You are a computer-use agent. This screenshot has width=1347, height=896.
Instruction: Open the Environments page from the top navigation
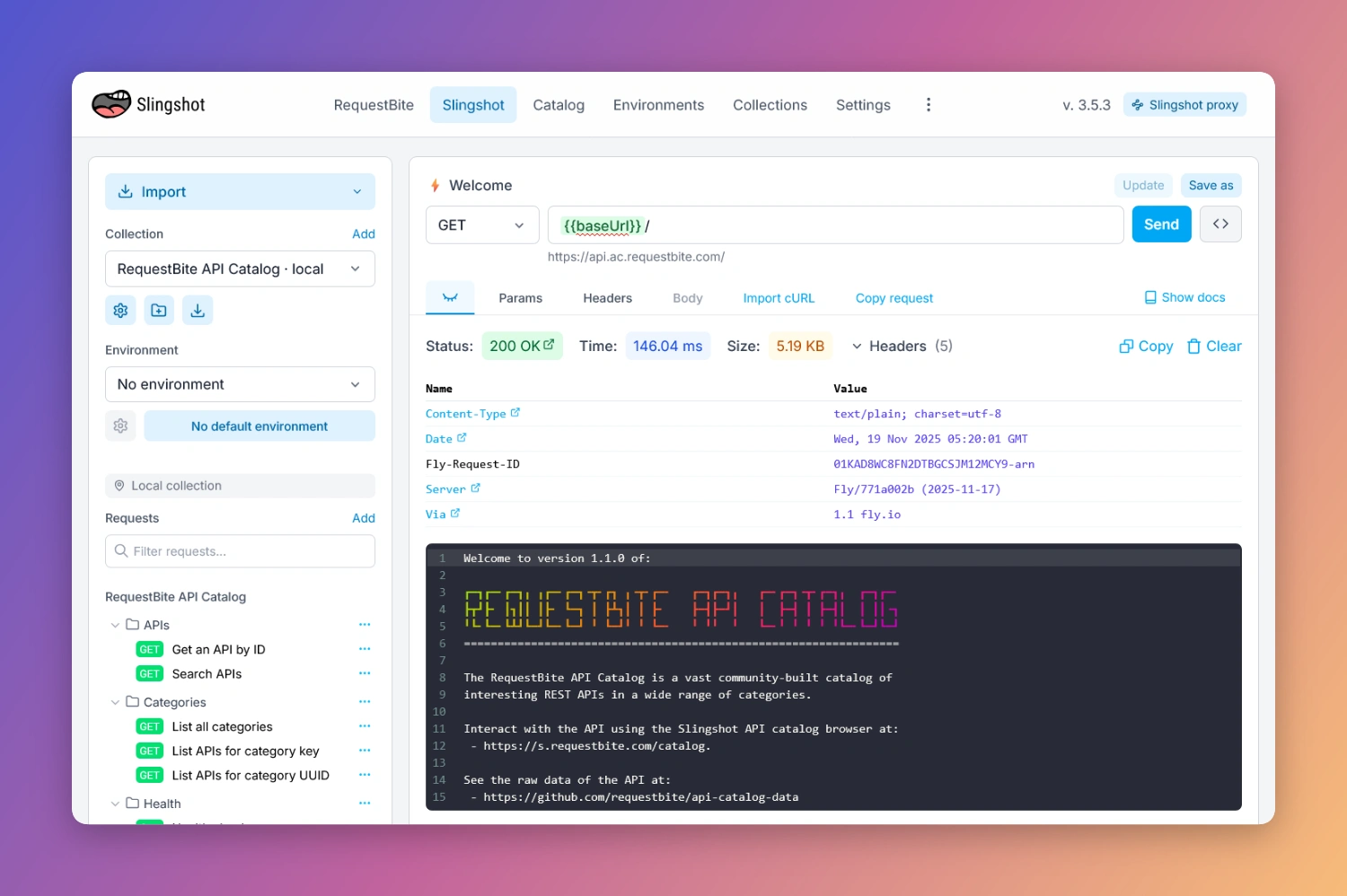coord(658,104)
